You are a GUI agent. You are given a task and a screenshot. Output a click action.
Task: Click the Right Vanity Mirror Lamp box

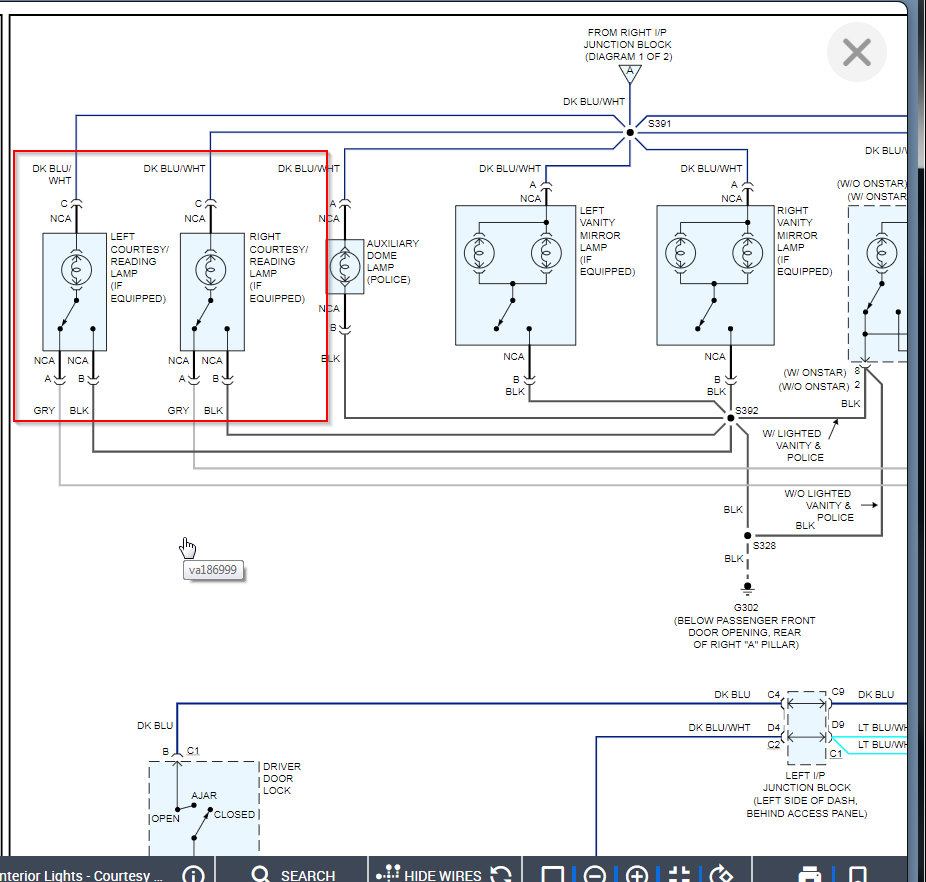(716, 275)
